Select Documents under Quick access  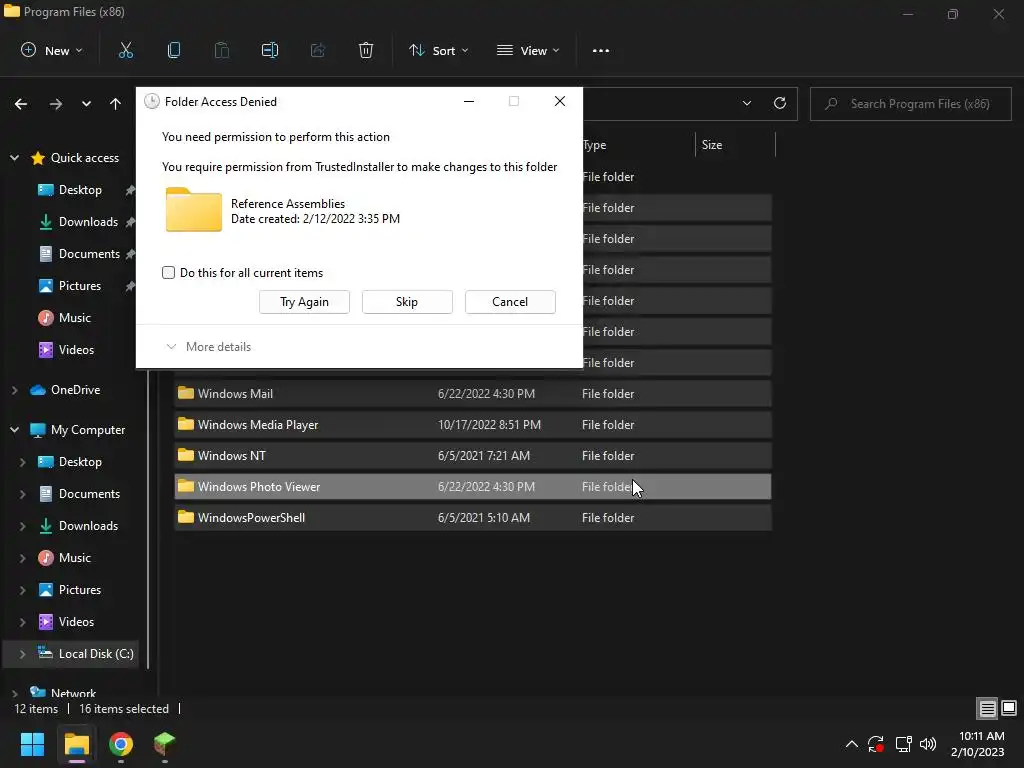point(89,253)
